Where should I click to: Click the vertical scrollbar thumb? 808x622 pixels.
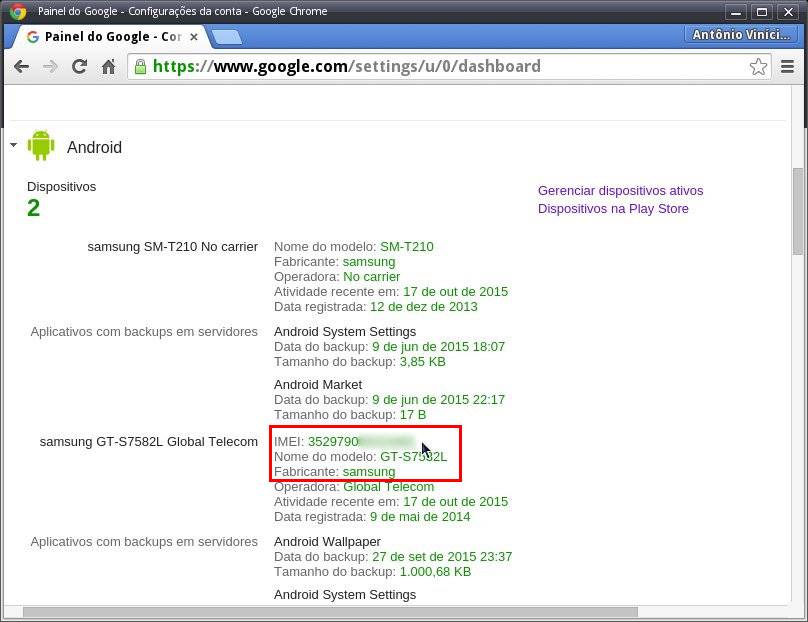pyautogui.click(x=798, y=211)
